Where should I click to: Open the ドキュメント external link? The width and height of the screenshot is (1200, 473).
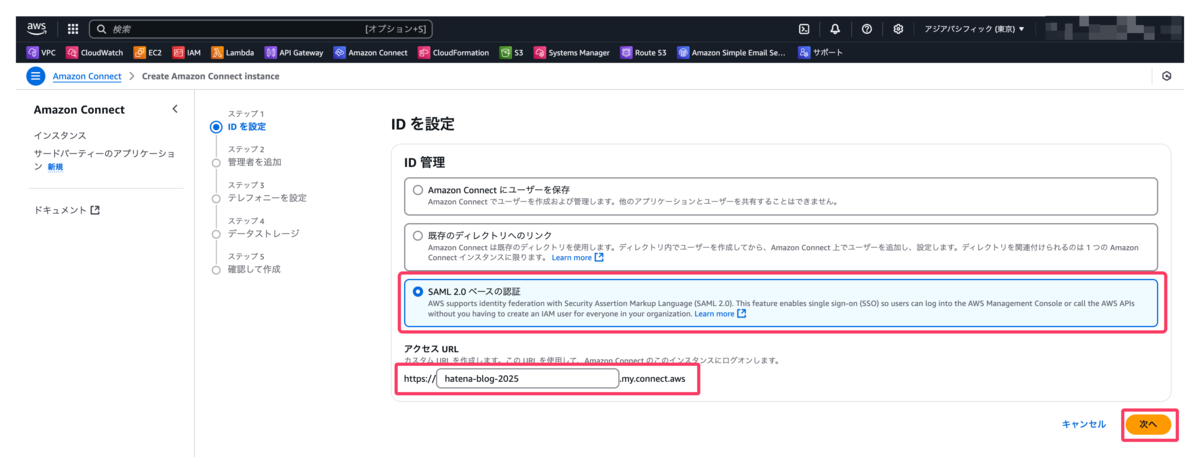tap(67, 210)
